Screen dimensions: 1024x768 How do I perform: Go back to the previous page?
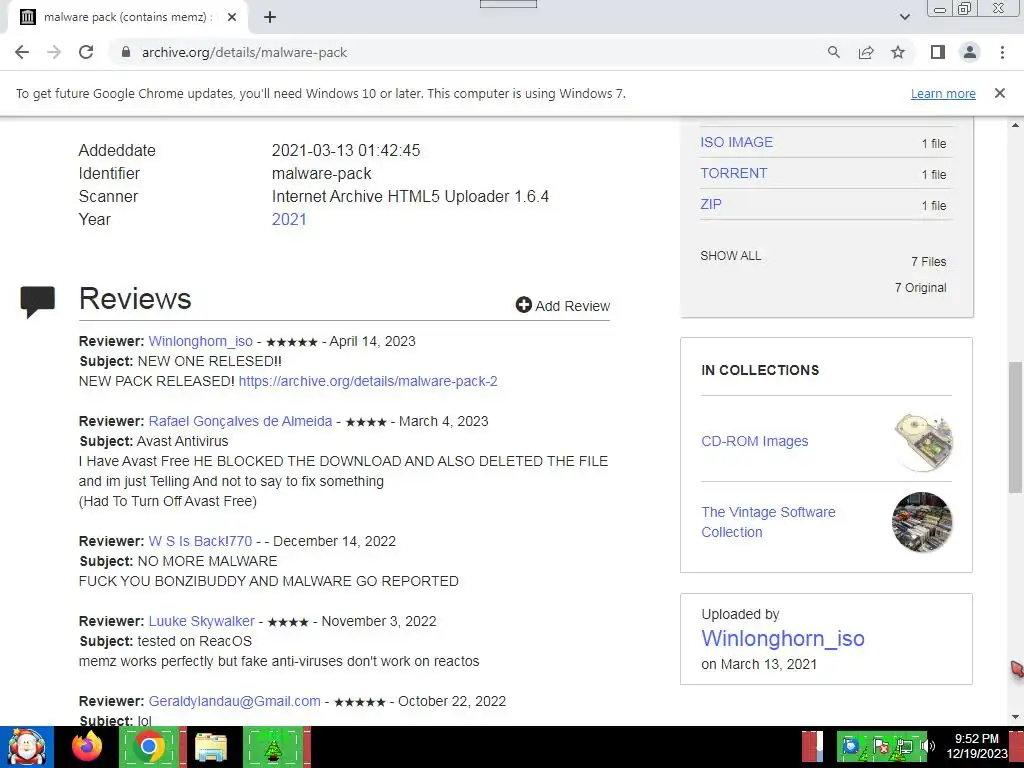click(22, 52)
